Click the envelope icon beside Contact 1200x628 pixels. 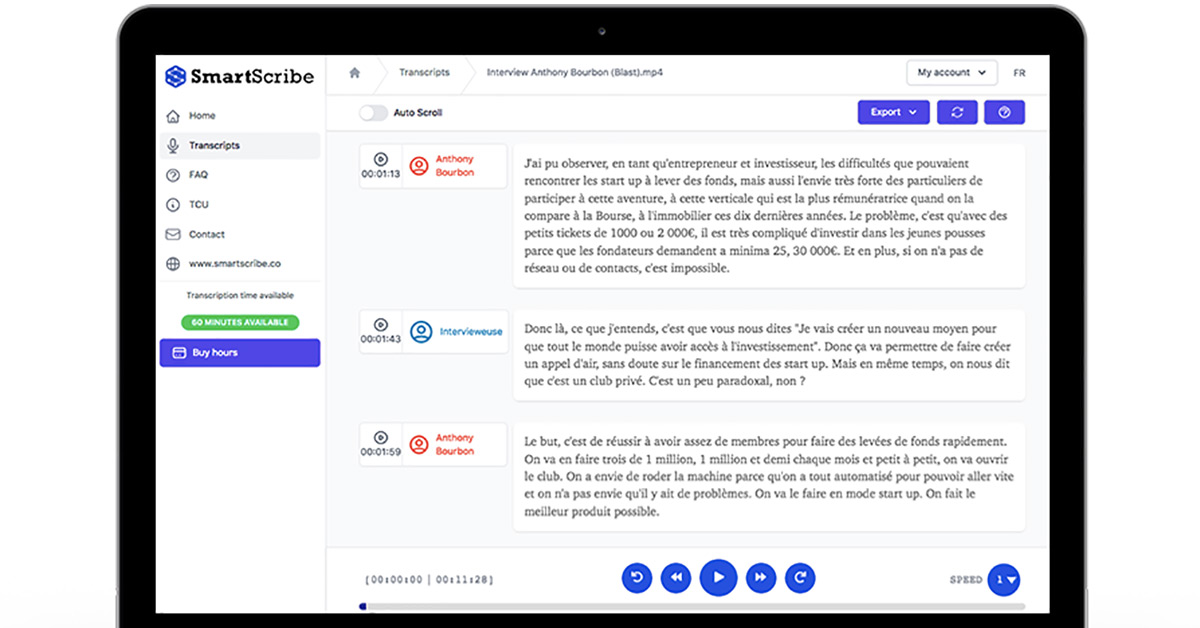[173, 234]
